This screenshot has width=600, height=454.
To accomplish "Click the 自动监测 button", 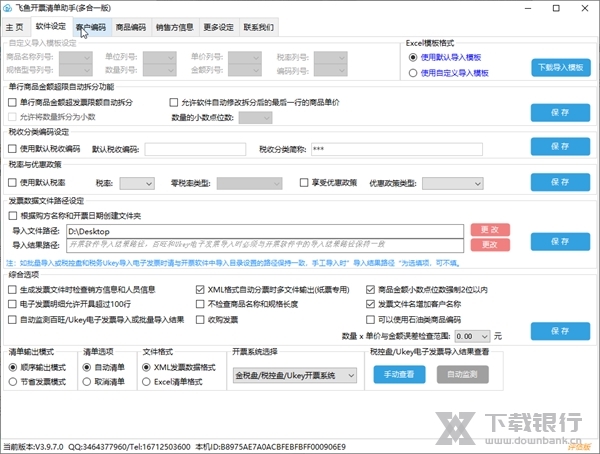I will point(463,374).
